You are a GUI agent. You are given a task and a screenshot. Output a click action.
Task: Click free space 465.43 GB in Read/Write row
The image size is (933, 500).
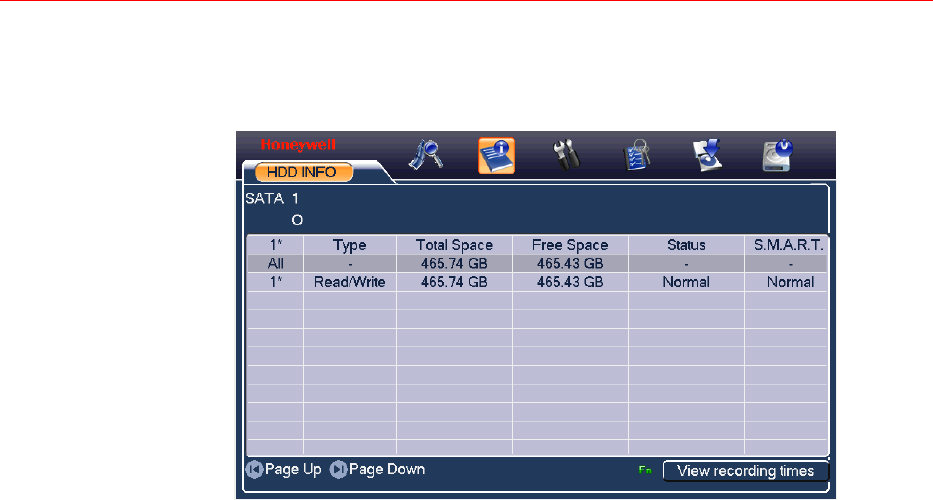click(x=570, y=282)
